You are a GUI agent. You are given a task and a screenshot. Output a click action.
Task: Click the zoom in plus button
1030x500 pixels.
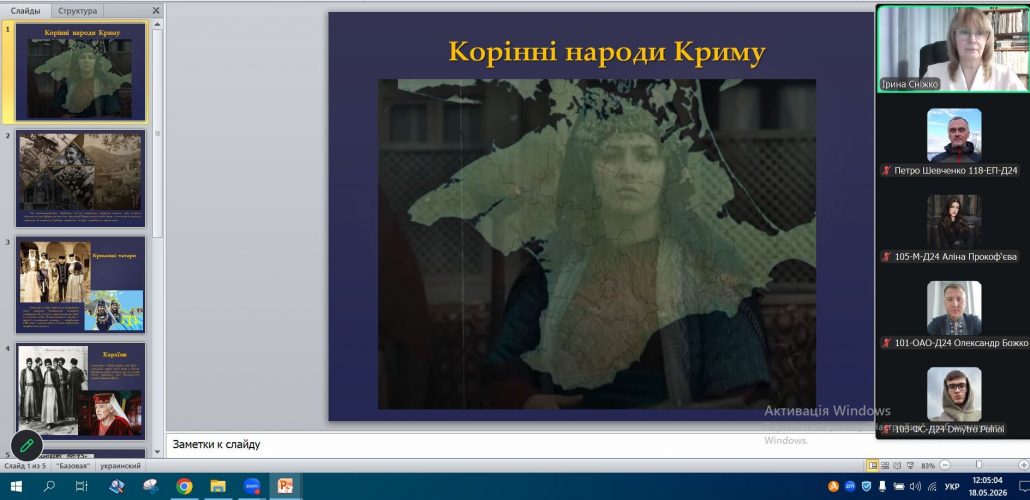1023,465
